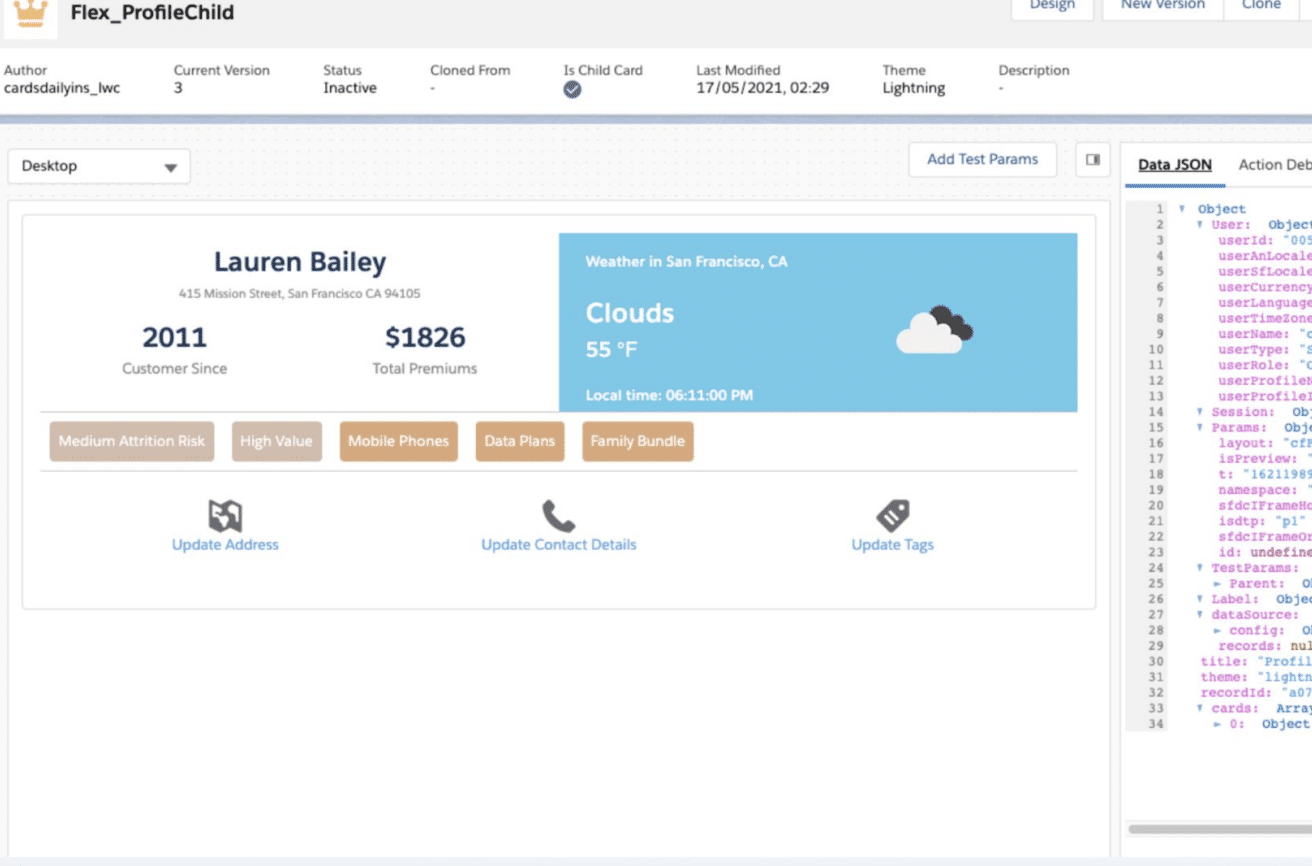The width and height of the screenshot is (1312, 866).
Task: Click the Update Contact Details link
Action: (558, 545)
